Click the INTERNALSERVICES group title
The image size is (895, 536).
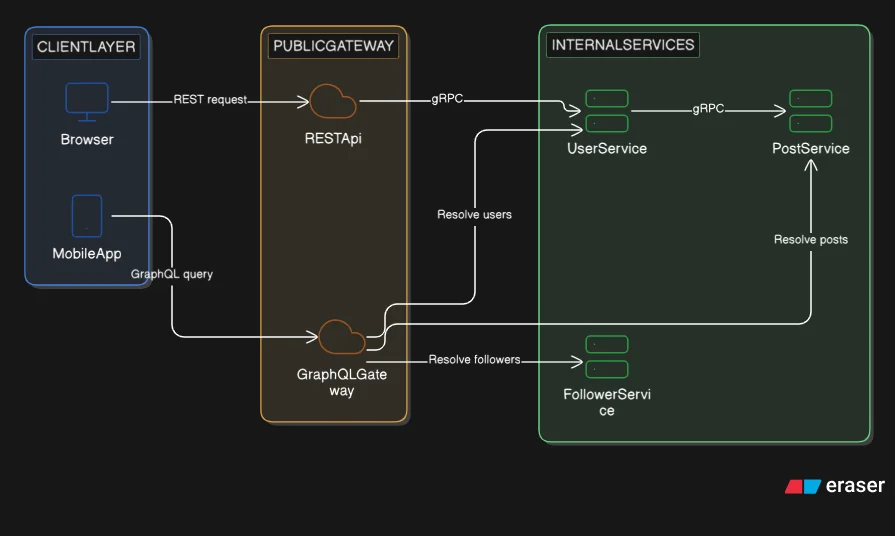(x=622, y=46)
